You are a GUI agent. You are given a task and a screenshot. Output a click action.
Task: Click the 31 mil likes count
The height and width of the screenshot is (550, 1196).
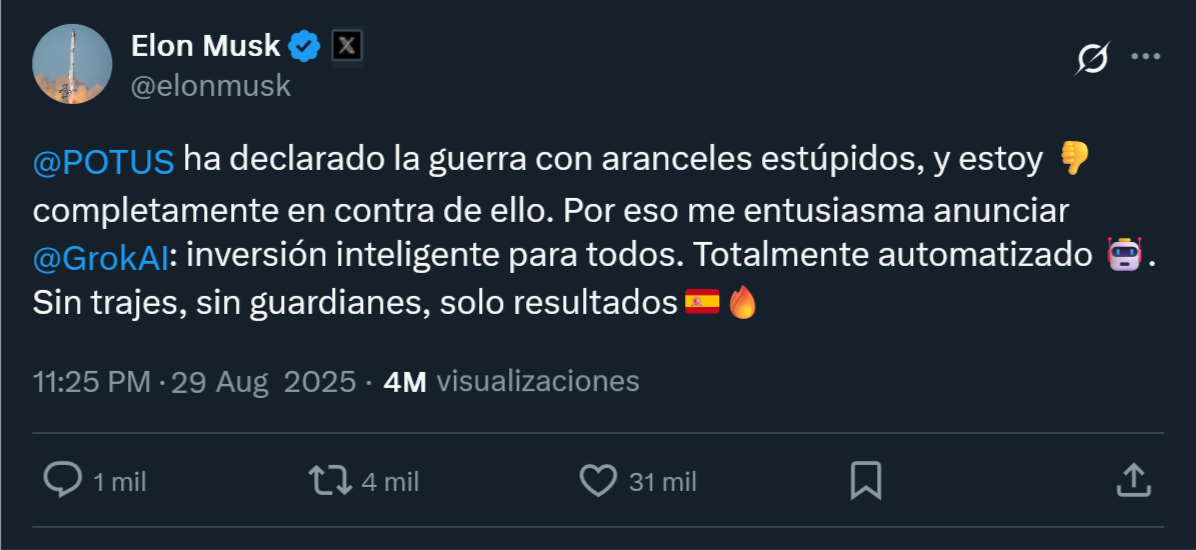(662, 482)
